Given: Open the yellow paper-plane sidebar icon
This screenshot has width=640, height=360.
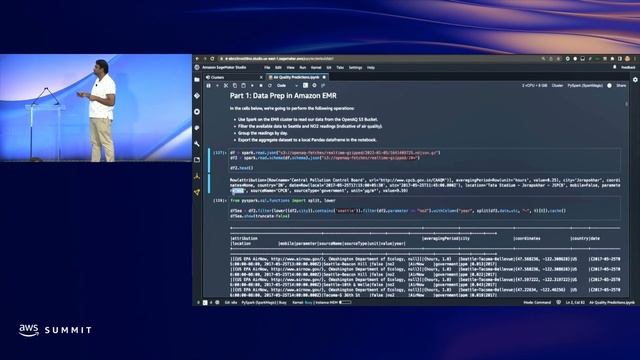Looking at the screenshot, I should [197, 192].
